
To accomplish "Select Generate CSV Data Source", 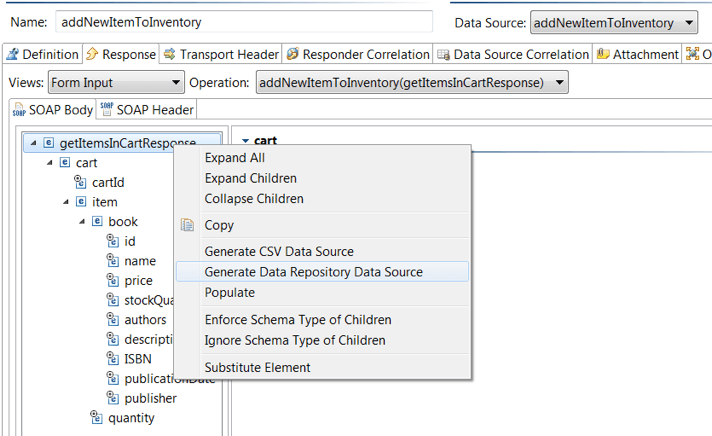I will pos(323,251).
